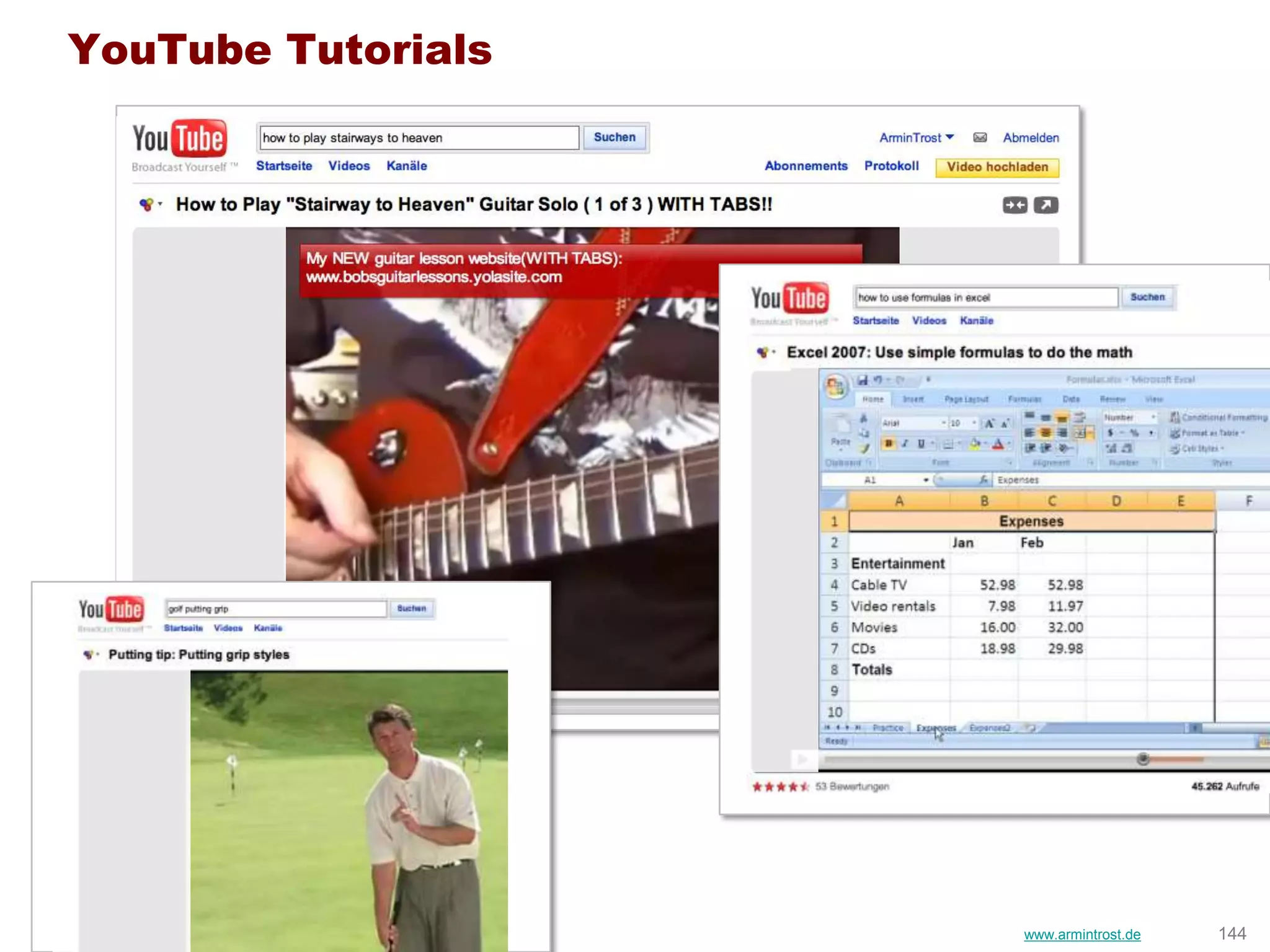The image size is (1270, 952).
Task: Click the pop-out full screen arrow icon
Action: [1046, 205]
